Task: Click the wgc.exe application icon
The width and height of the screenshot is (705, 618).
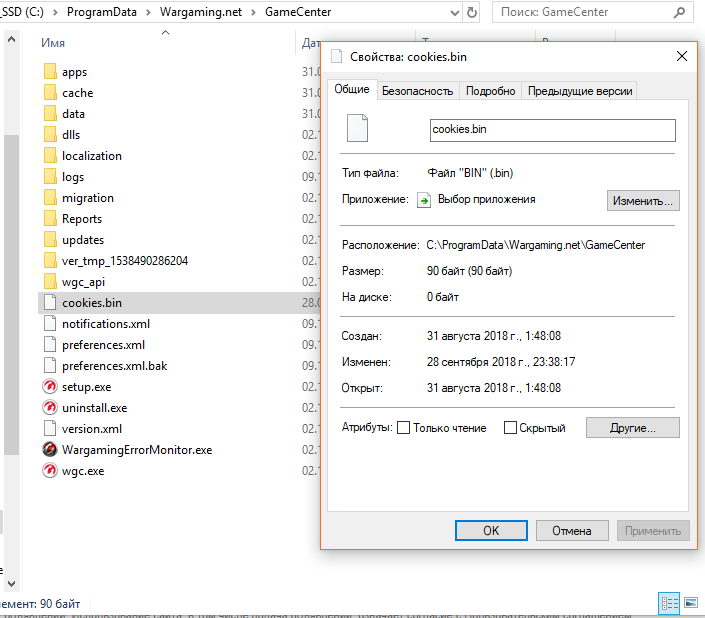Action: click(x=50, y=471)
